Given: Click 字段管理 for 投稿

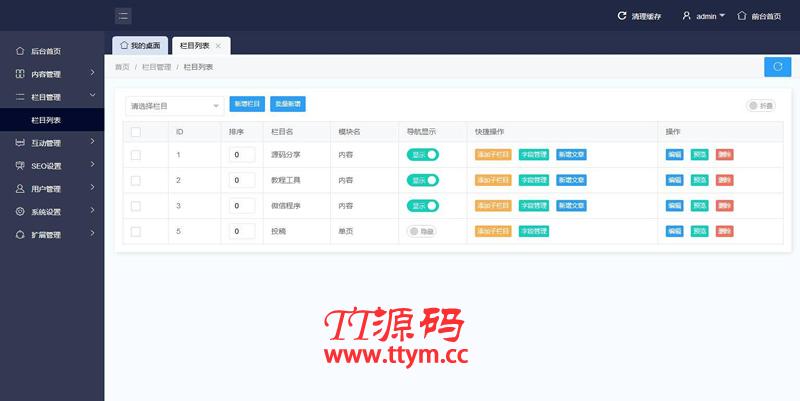Looking at the screenshot, I should coord(534,231).
